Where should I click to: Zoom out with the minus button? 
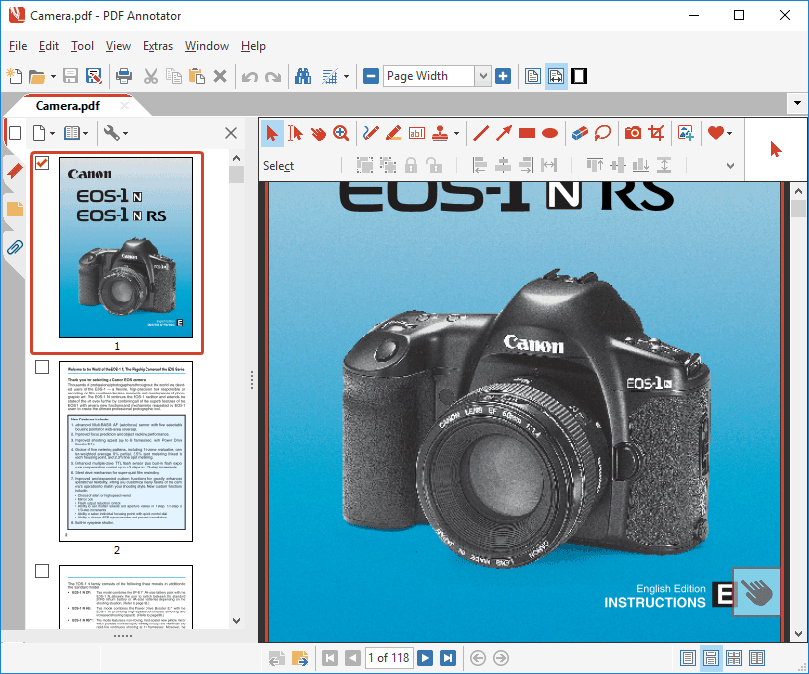tap(371, 76)
